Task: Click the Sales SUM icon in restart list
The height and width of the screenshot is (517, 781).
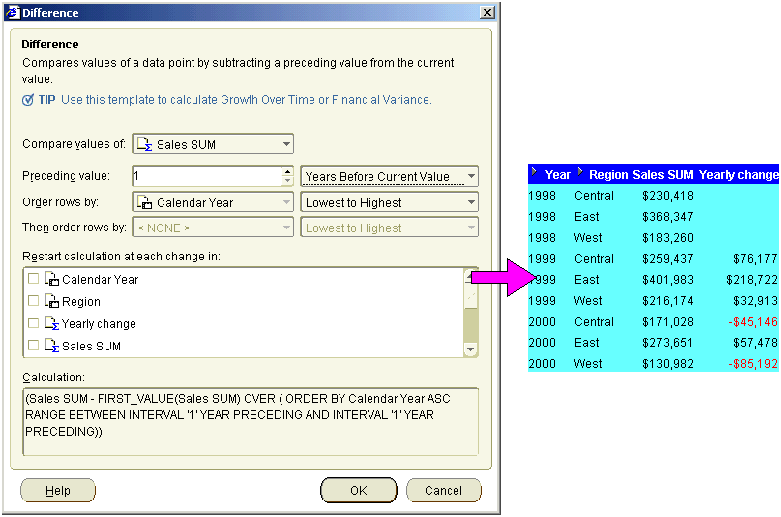Action: coord(52,345)
